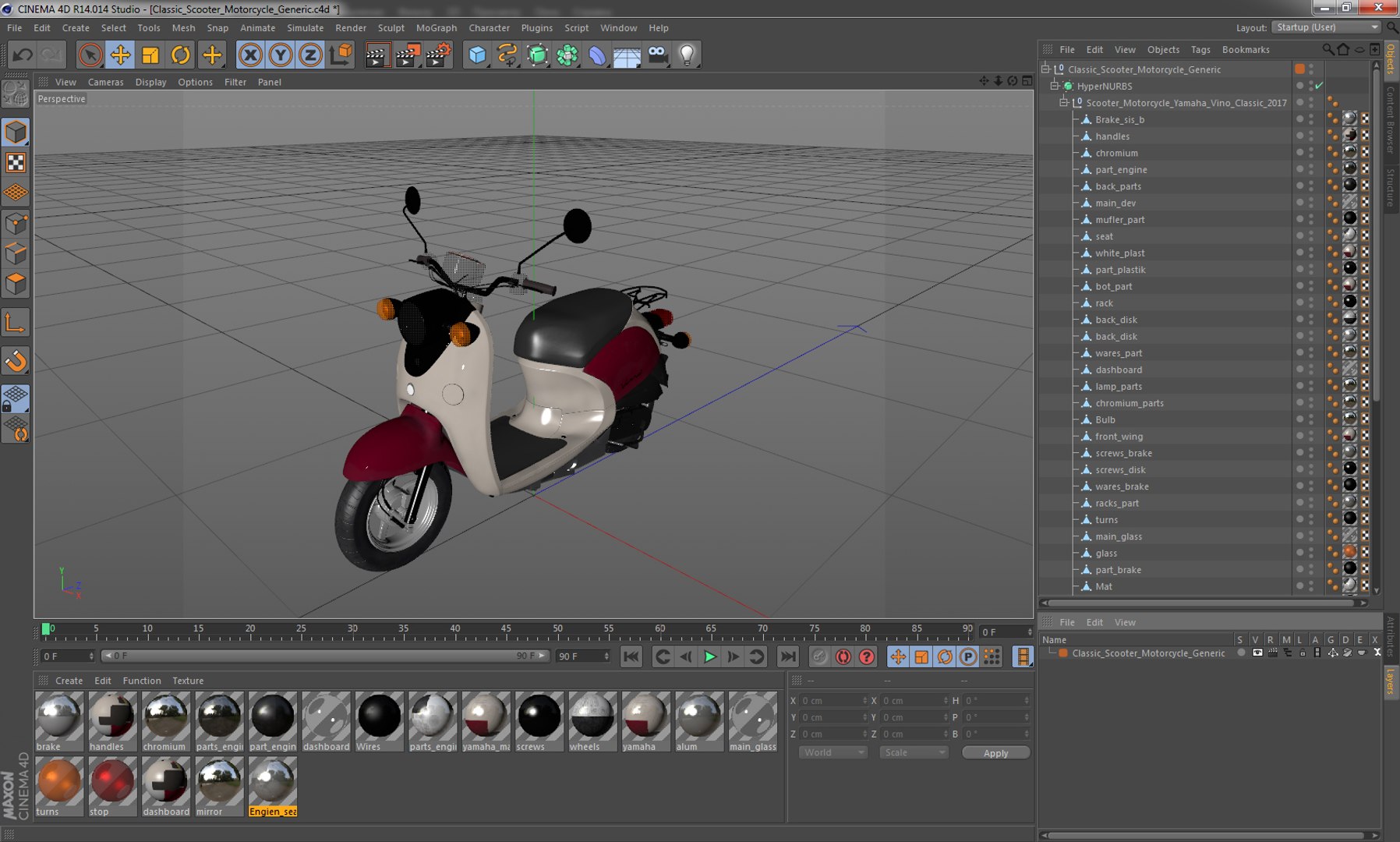Select the Make Editable tool in left palette

16,94
